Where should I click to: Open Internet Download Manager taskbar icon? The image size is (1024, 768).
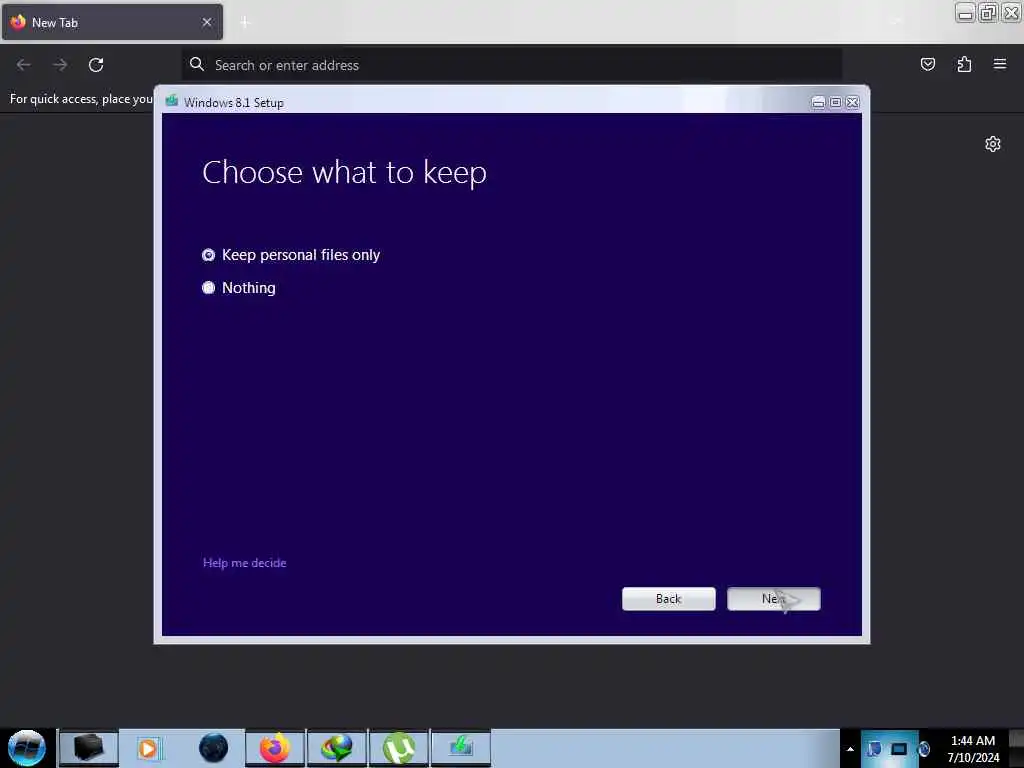(x=337, y=748)
